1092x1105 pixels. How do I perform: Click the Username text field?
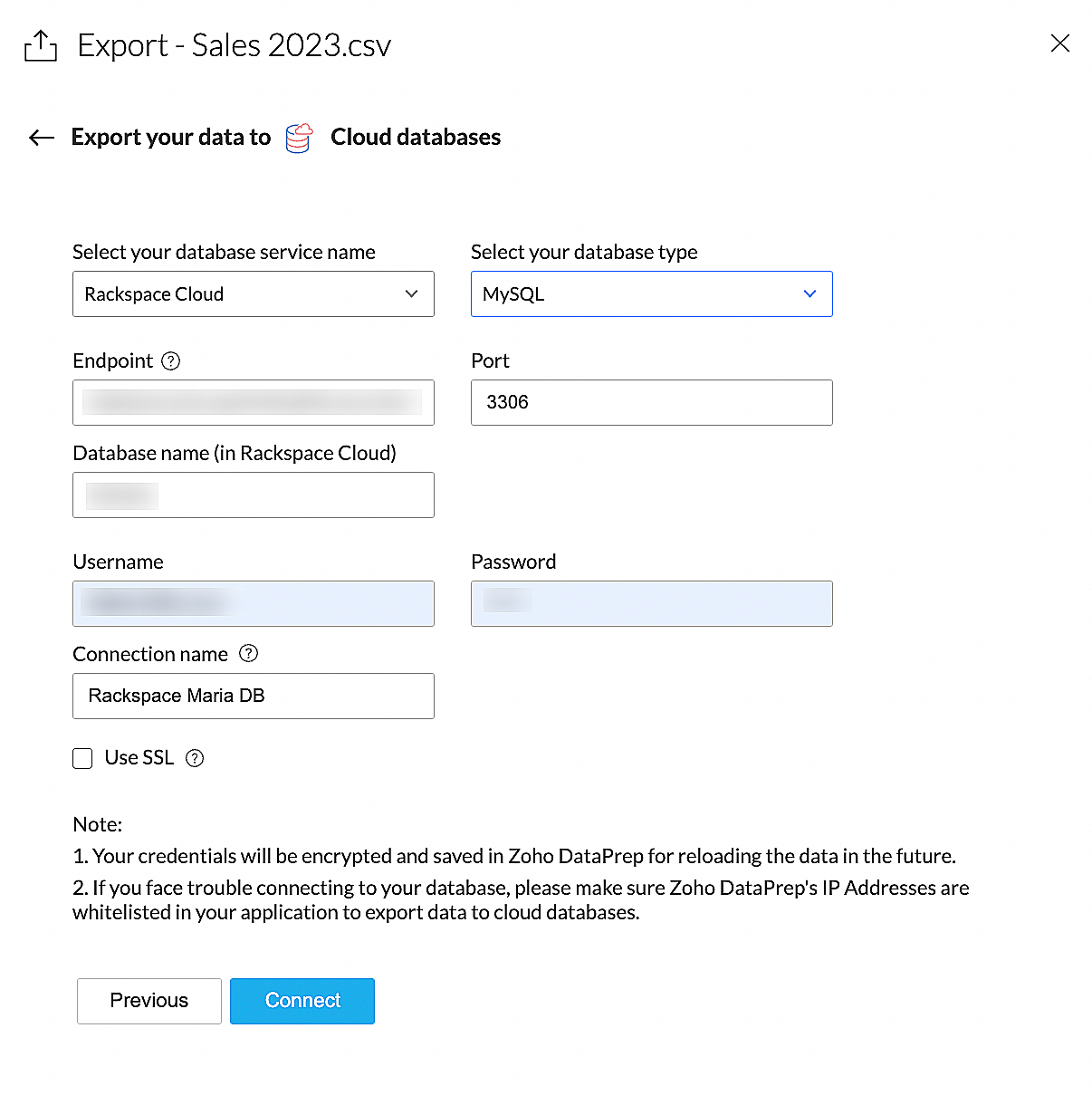(x=254, y=604)
